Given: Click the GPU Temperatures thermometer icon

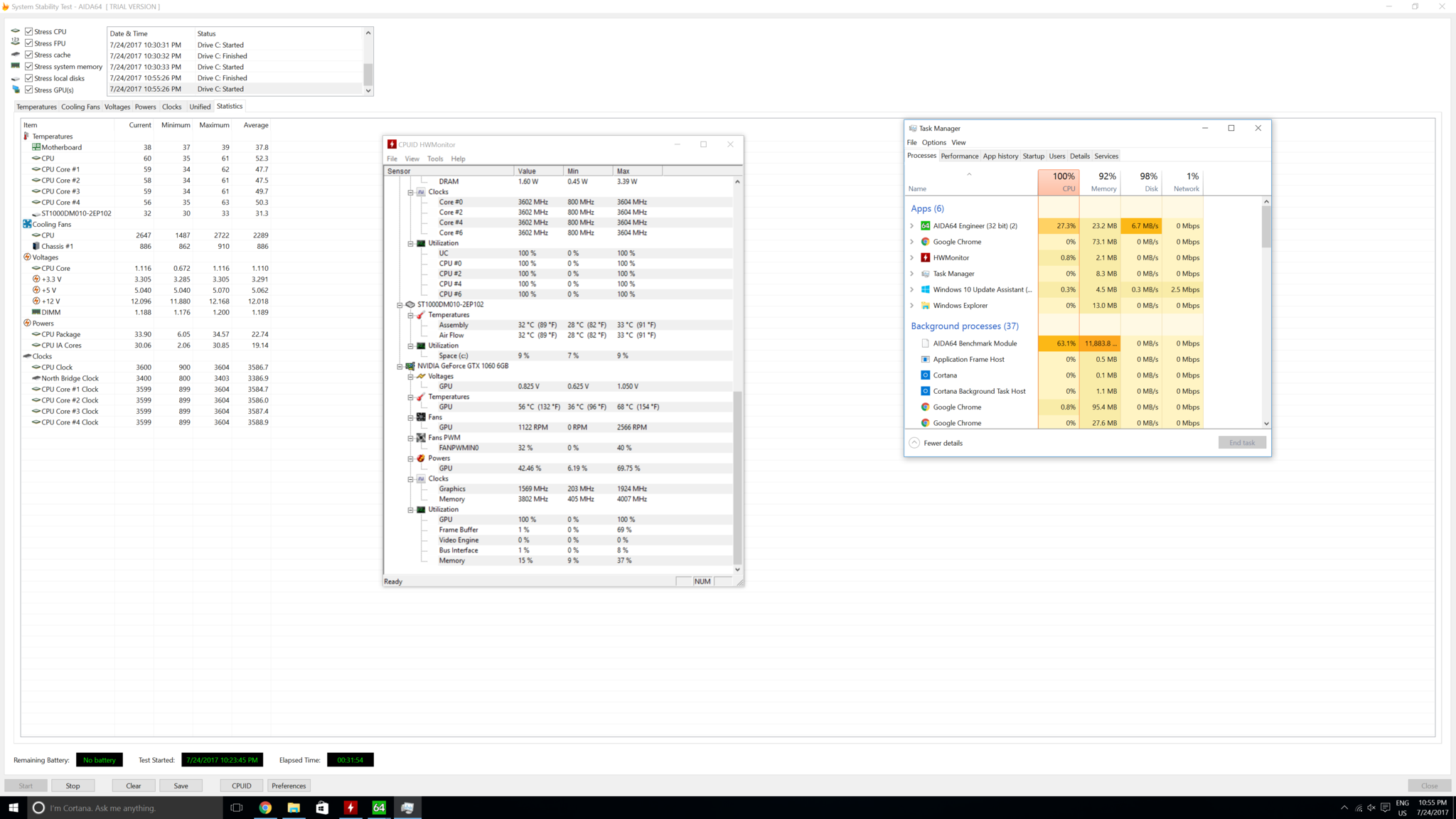Looking at the screenshot, I should (421, 397).
